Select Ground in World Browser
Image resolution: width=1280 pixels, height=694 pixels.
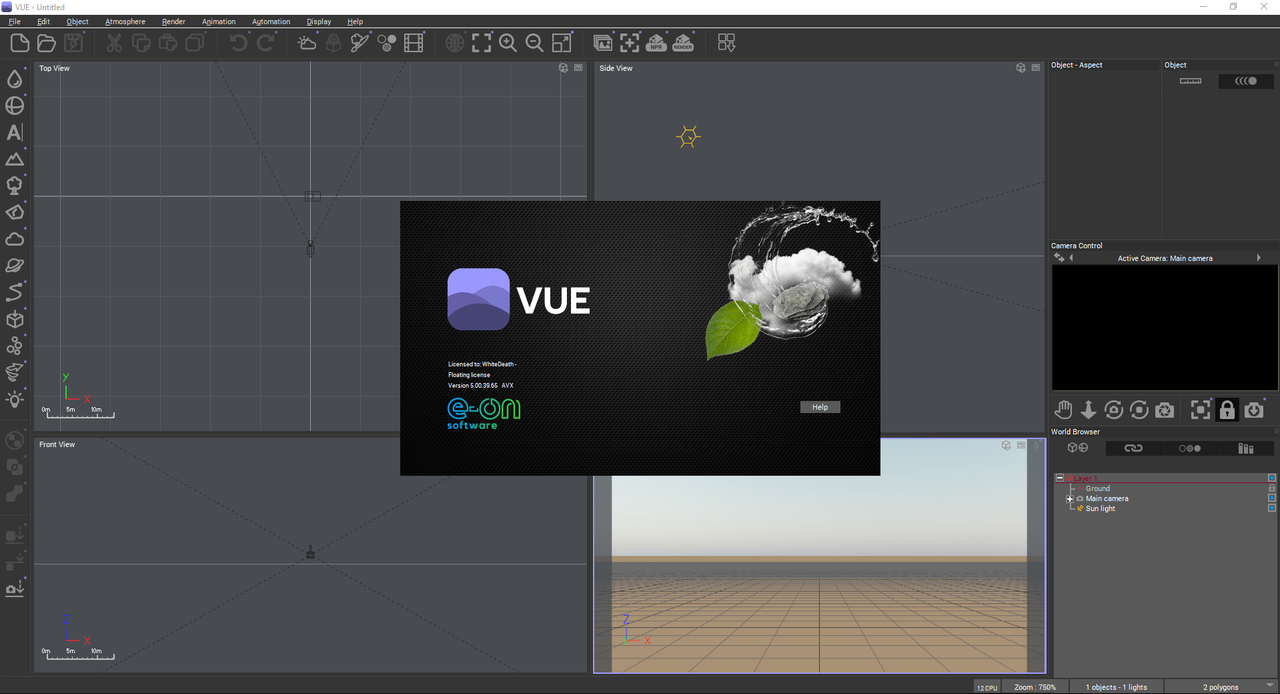pos(1097,488)
